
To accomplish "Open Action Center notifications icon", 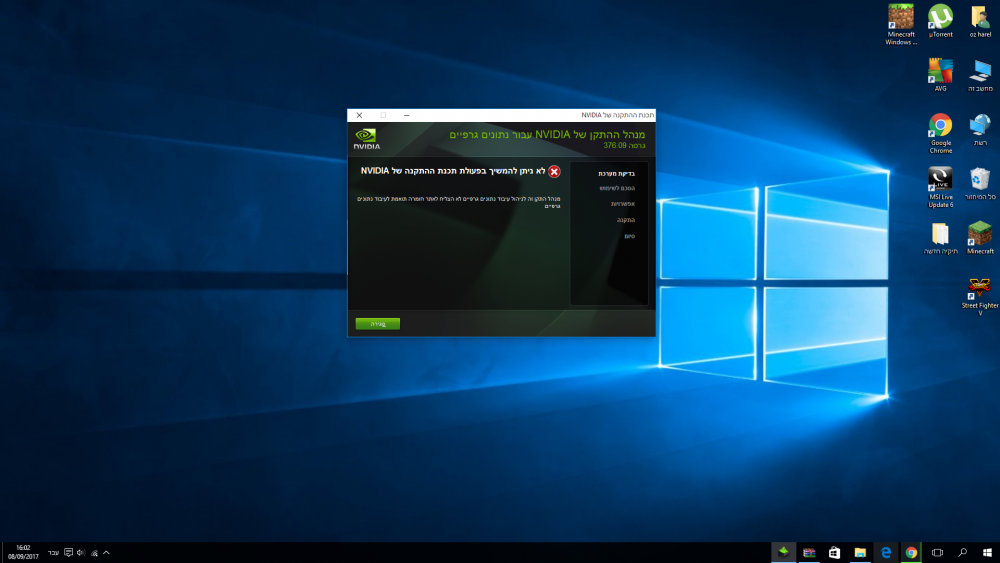I will [68, 553].
